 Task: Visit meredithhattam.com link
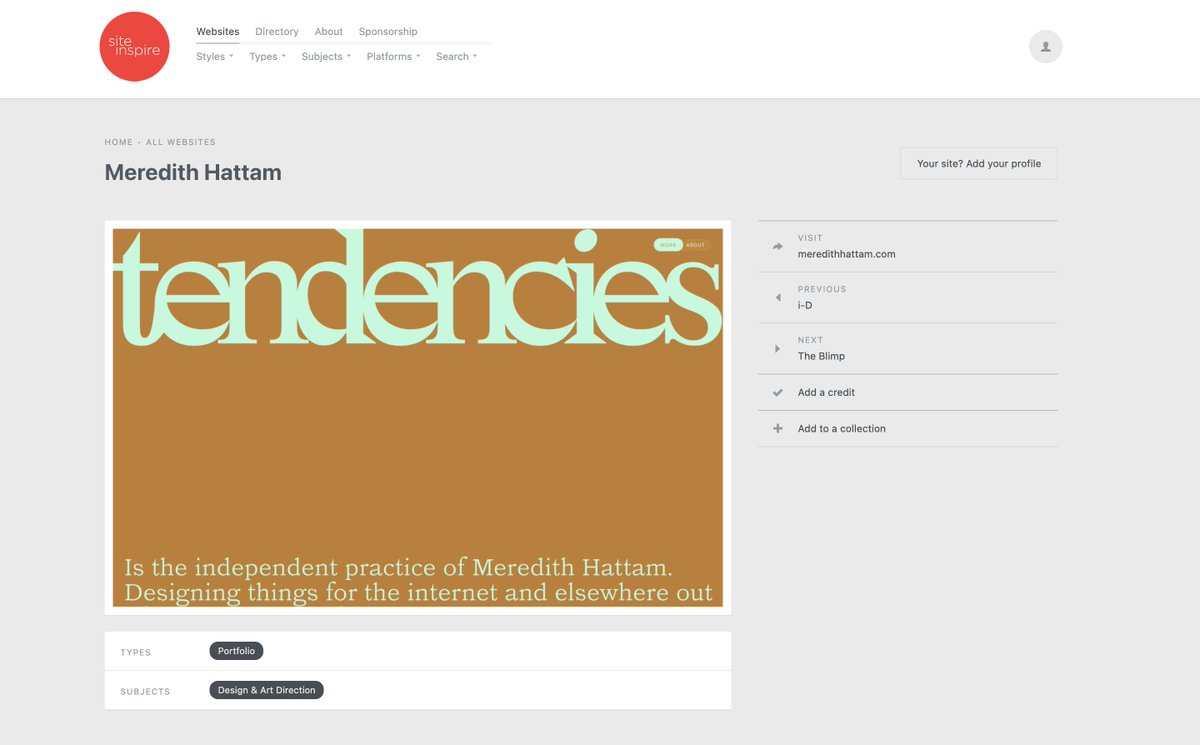click(x=847, y=254)
